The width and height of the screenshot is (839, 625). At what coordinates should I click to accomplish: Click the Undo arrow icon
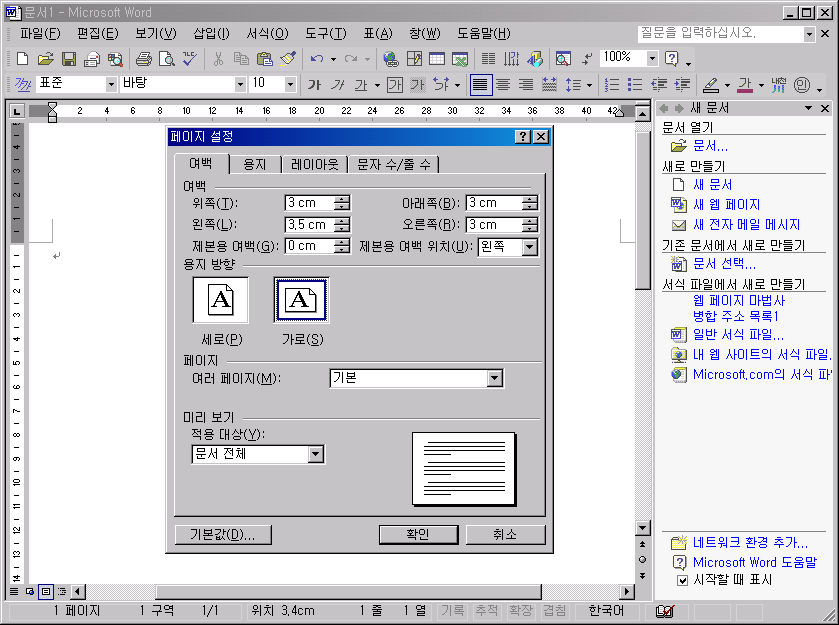pyautogui.click(x=317, y=58)
